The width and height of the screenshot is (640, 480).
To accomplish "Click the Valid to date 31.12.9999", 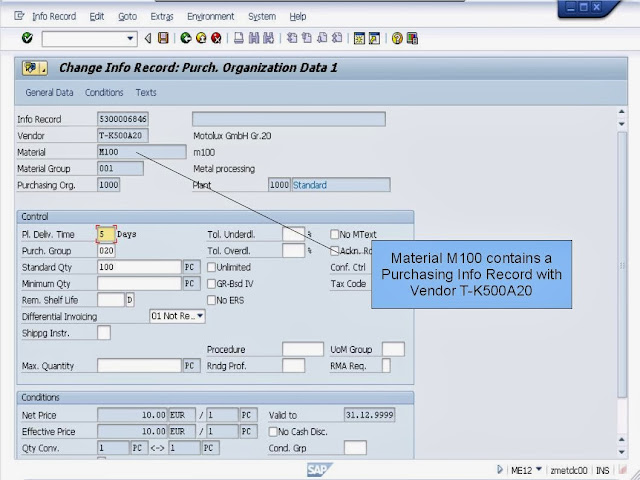I will tap(369, 415).
